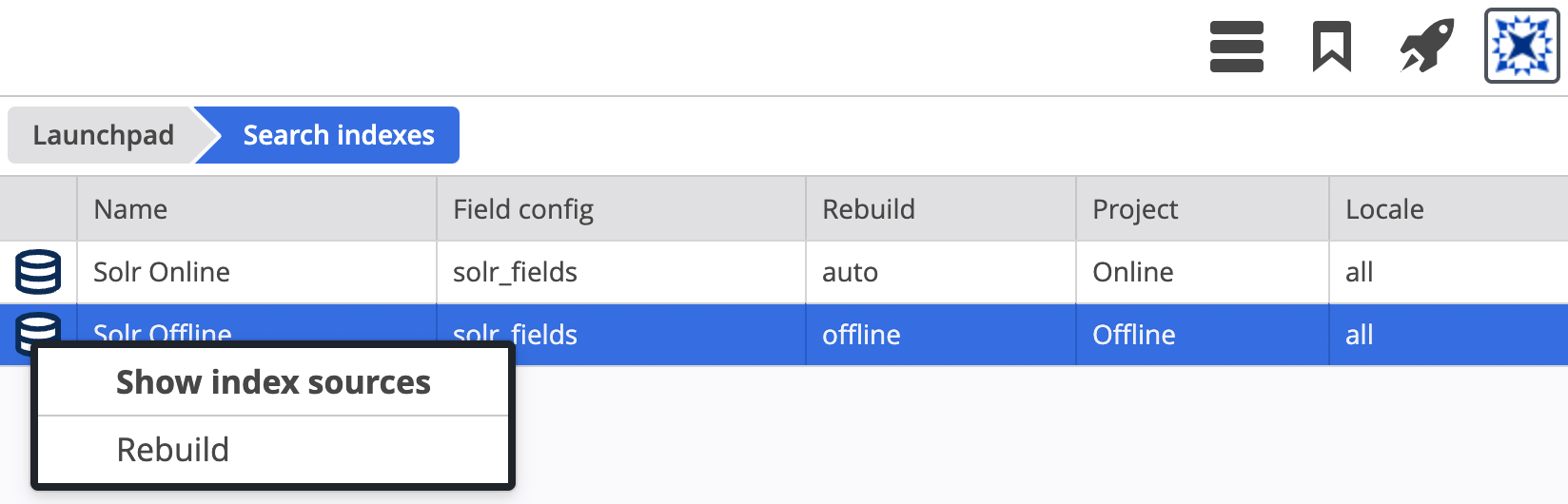Click the Solr Offline database icon
The image size is (1568, 504).
pos(38,328)
